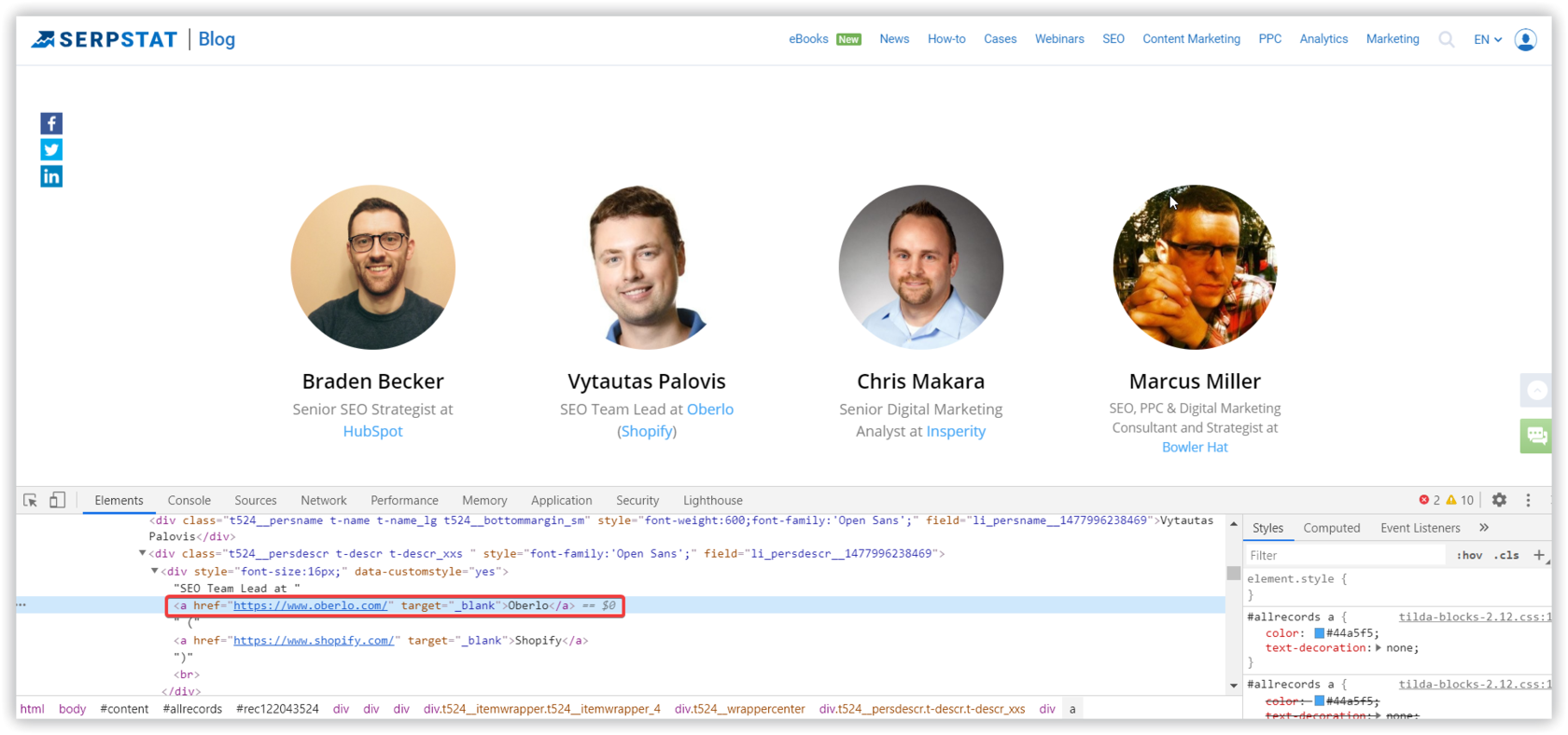Image resolution: width=1568 pixels, height=735 pixels.
Task: Open eBooks in site navigation
Action: (808, 39)
